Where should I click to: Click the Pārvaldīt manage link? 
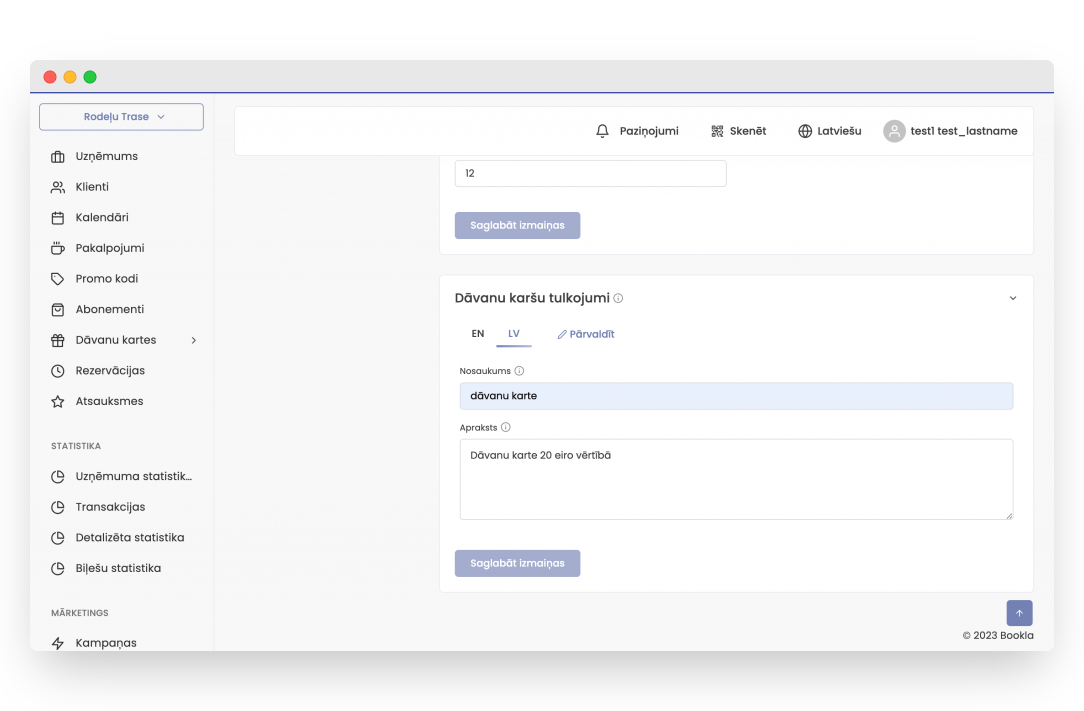(586, 334)
